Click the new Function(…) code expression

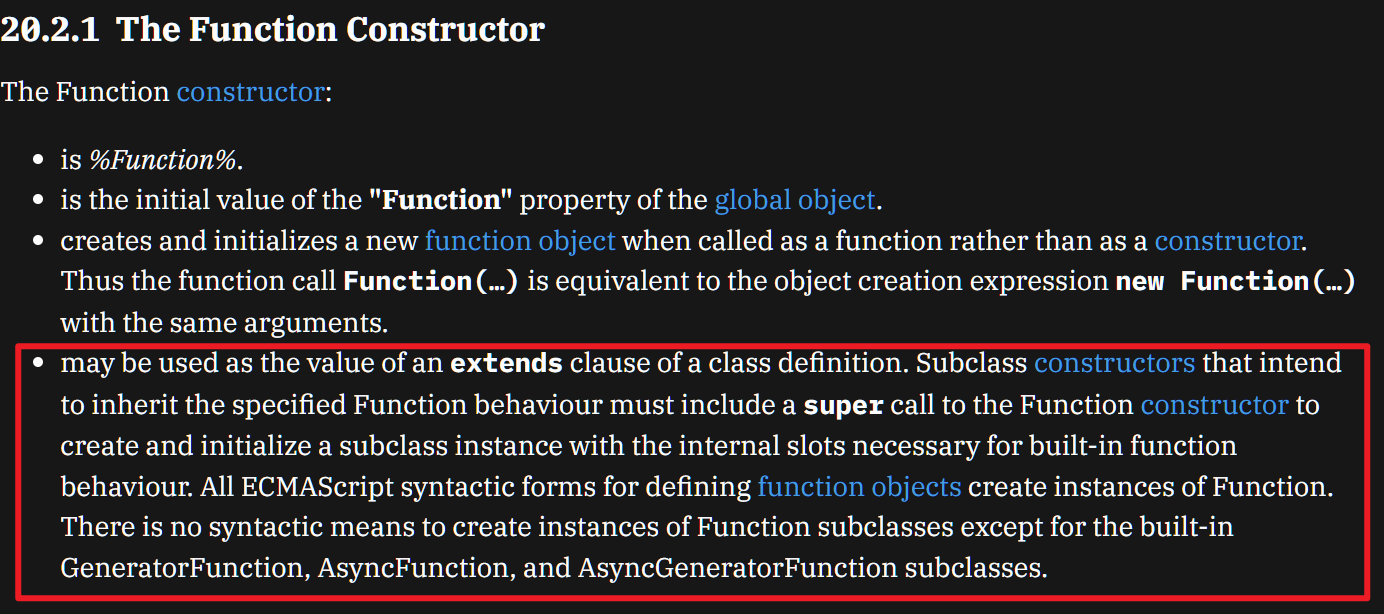click(1236, 282)
